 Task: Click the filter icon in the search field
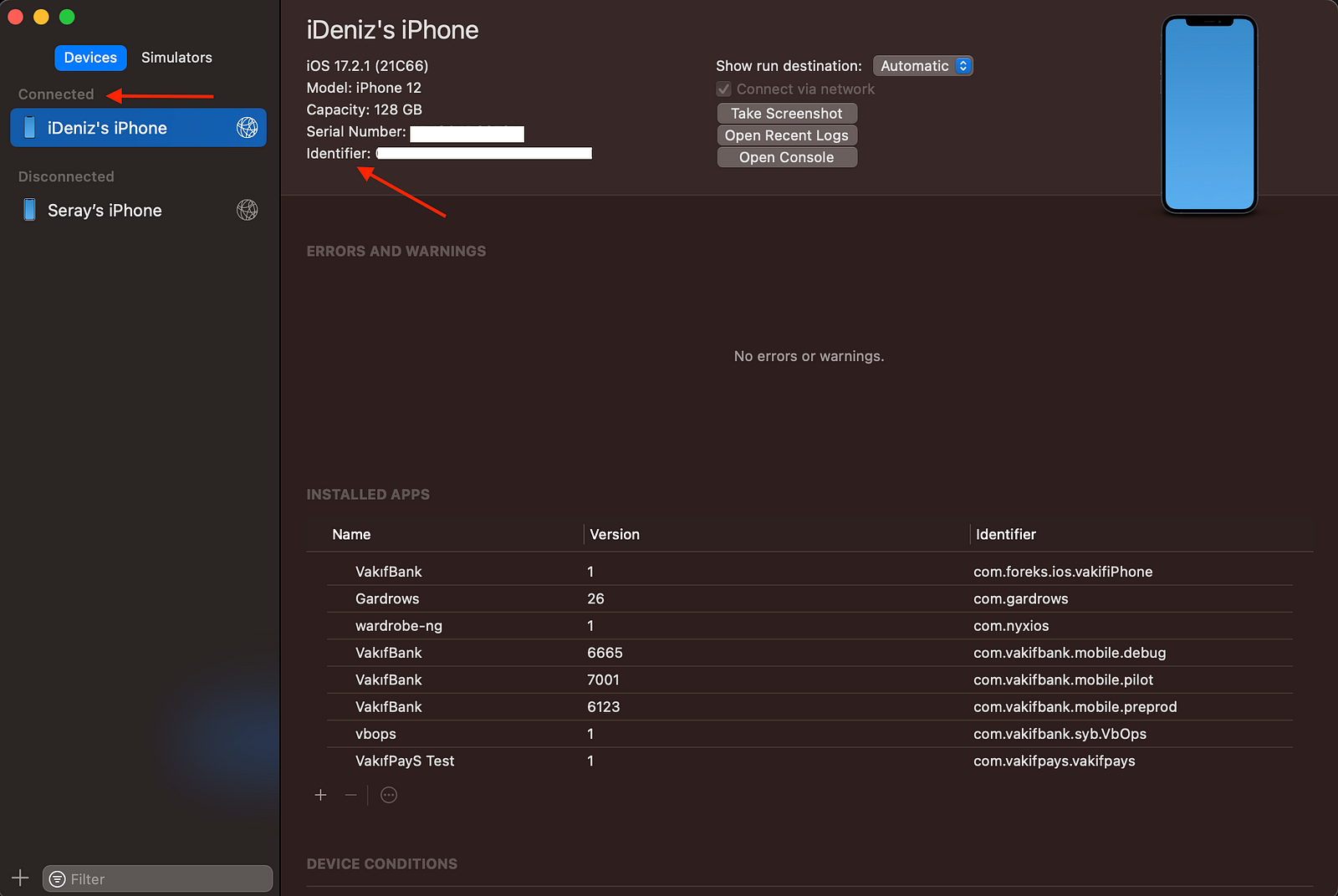[x=58, y=879]
